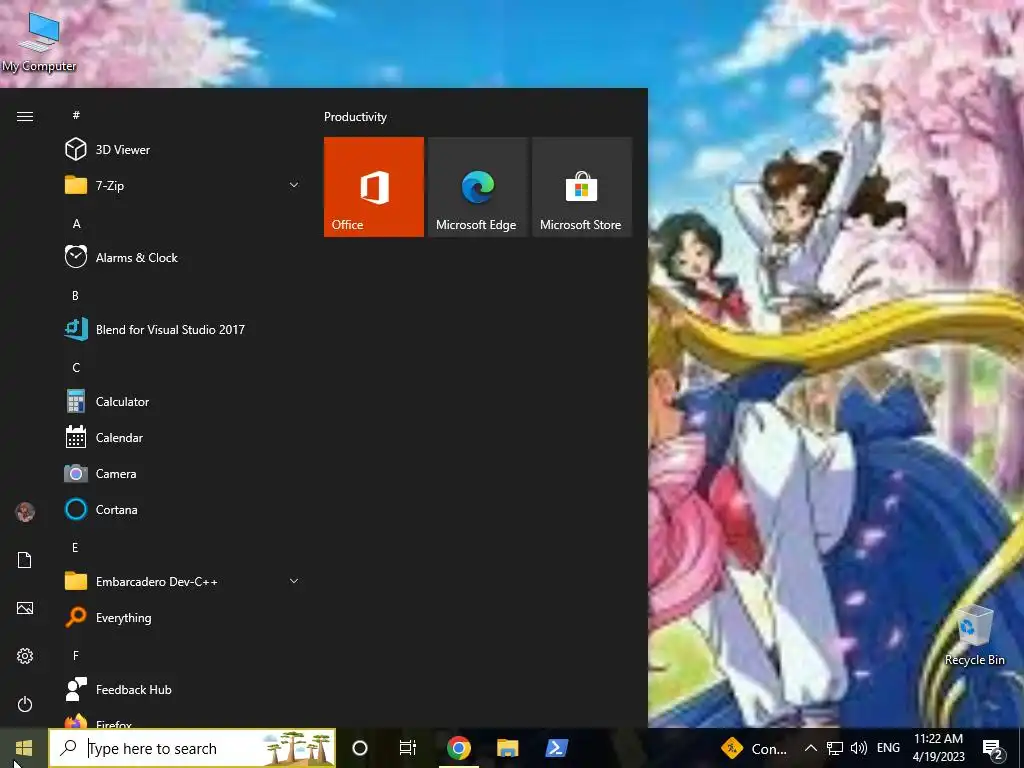This screenshot has height=768, width=1024.
Task: Open Cortana from the app list
Action: pos(183,509)
